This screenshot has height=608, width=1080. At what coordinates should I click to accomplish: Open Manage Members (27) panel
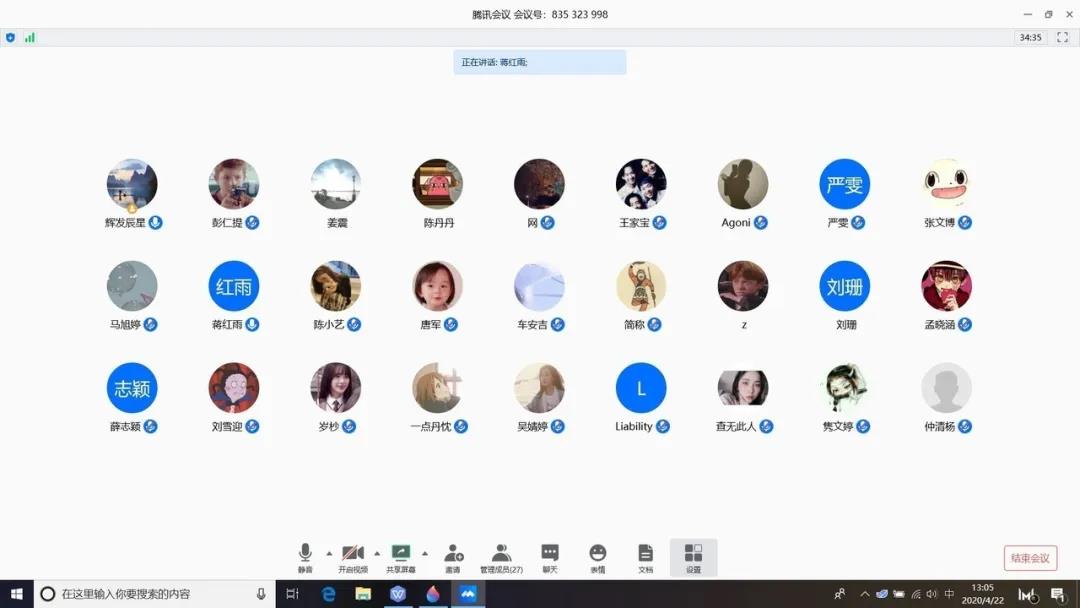[x=501, y=553]
